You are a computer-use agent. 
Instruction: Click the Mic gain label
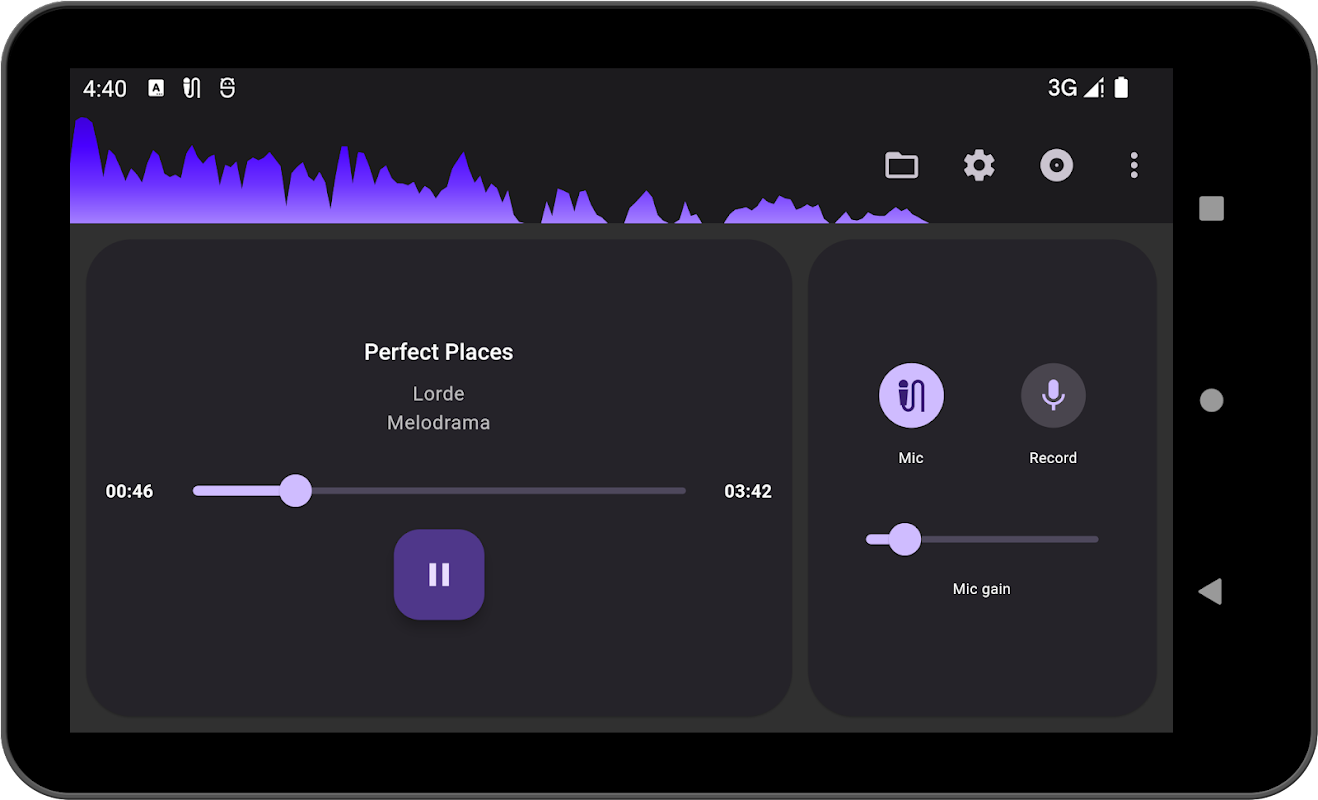(x=982, y=589)
